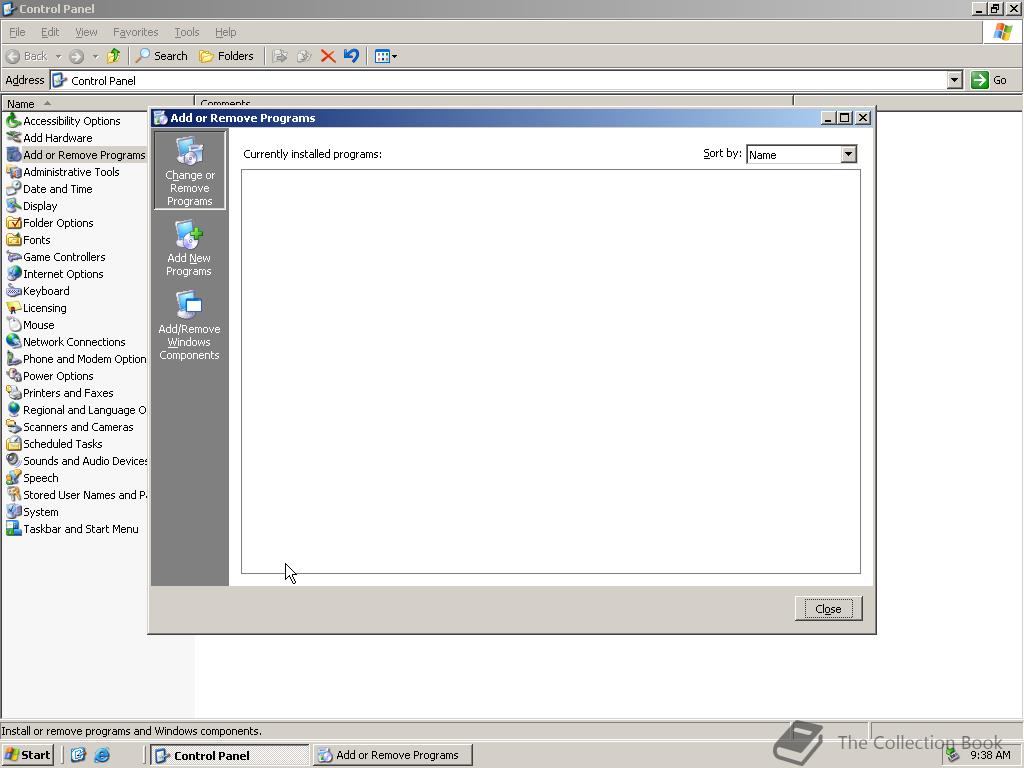Select the Taskbar and Start Menu item
1024x768 pixels.
(72, 529)
